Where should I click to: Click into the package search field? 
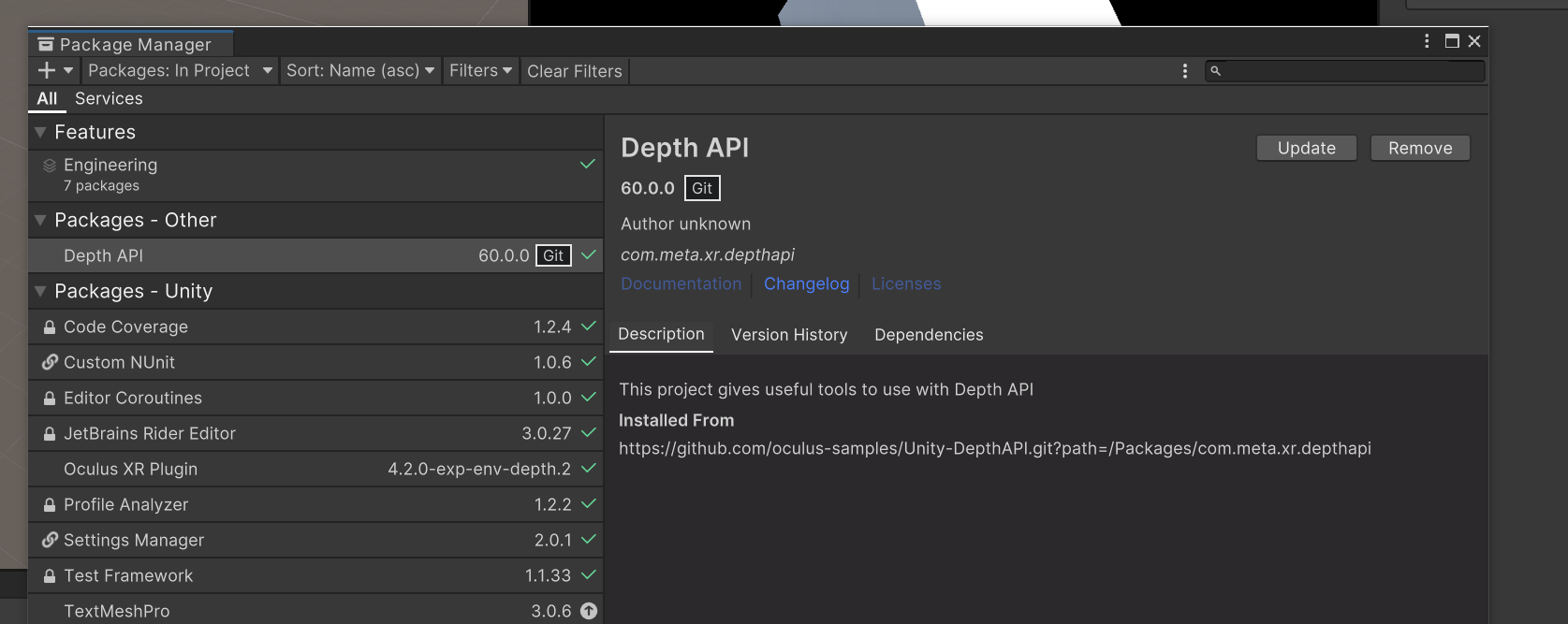pyautogui.click(x=1345, y=71)
